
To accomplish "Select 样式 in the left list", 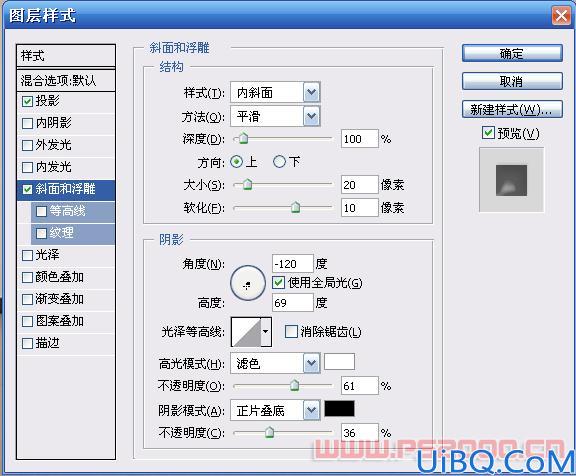I will (x=66, y=56).
